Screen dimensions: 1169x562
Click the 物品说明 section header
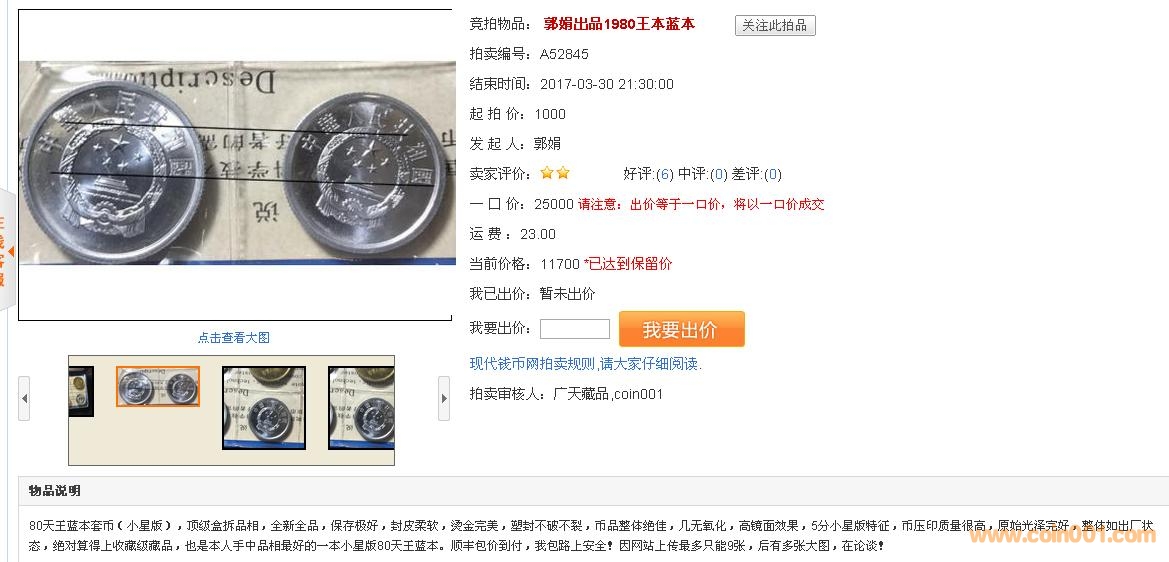point(54,490)
